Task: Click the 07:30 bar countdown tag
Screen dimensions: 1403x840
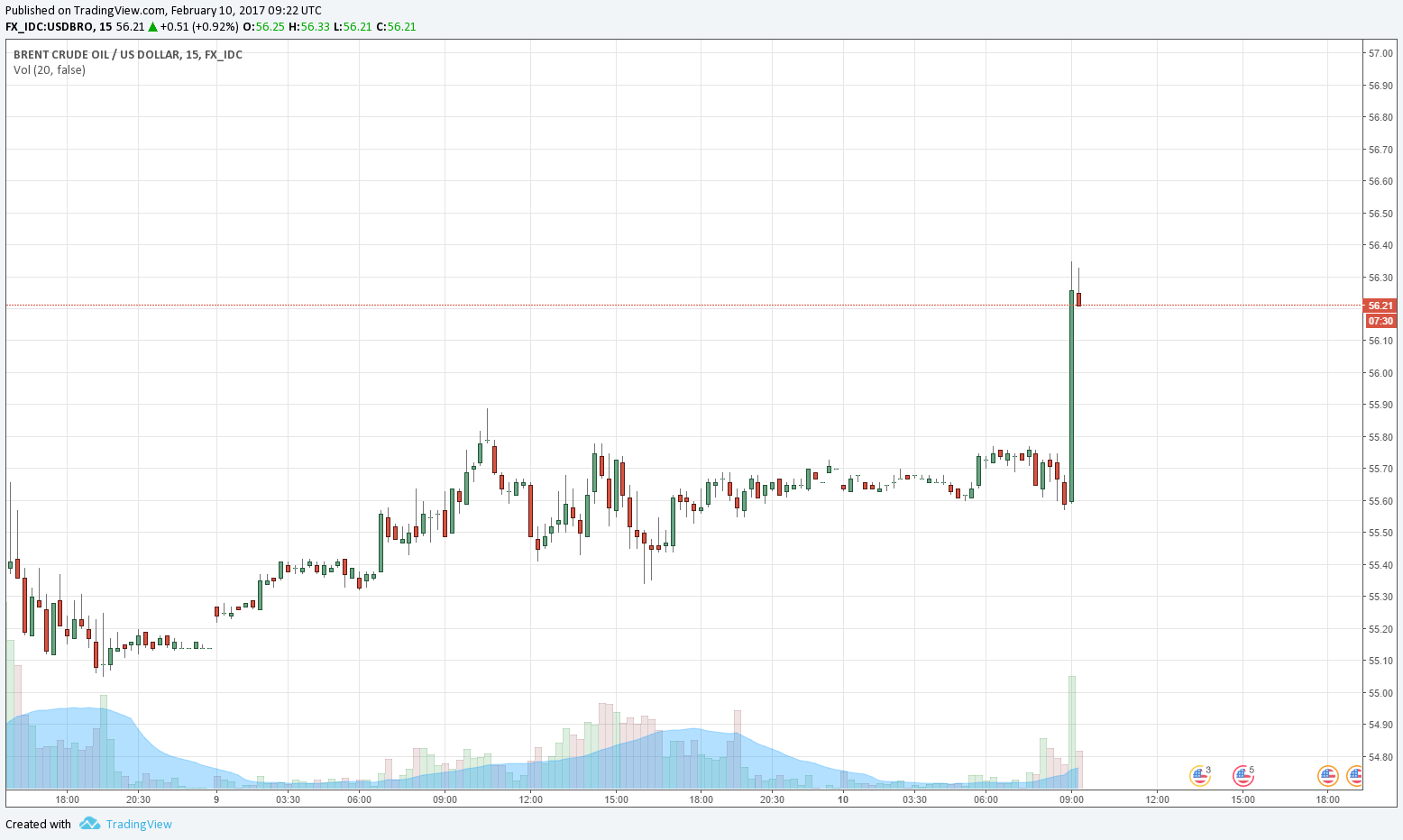Action: 1380,321
